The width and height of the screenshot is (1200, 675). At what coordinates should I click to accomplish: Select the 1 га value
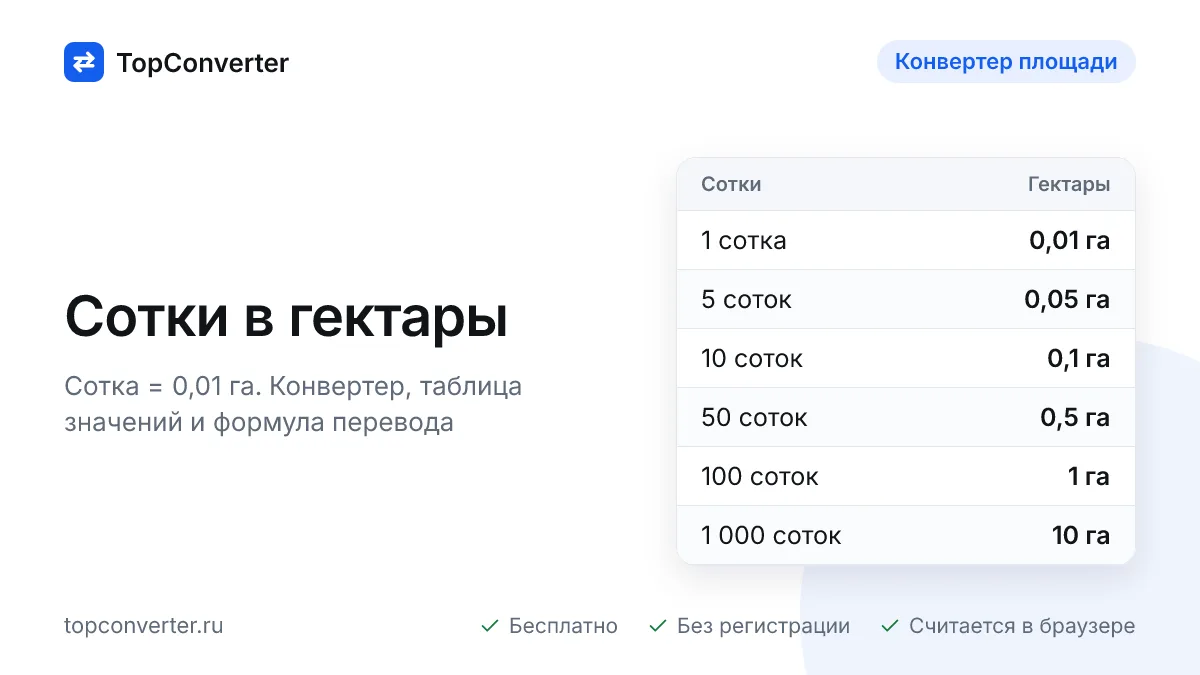pos(1089,477)
